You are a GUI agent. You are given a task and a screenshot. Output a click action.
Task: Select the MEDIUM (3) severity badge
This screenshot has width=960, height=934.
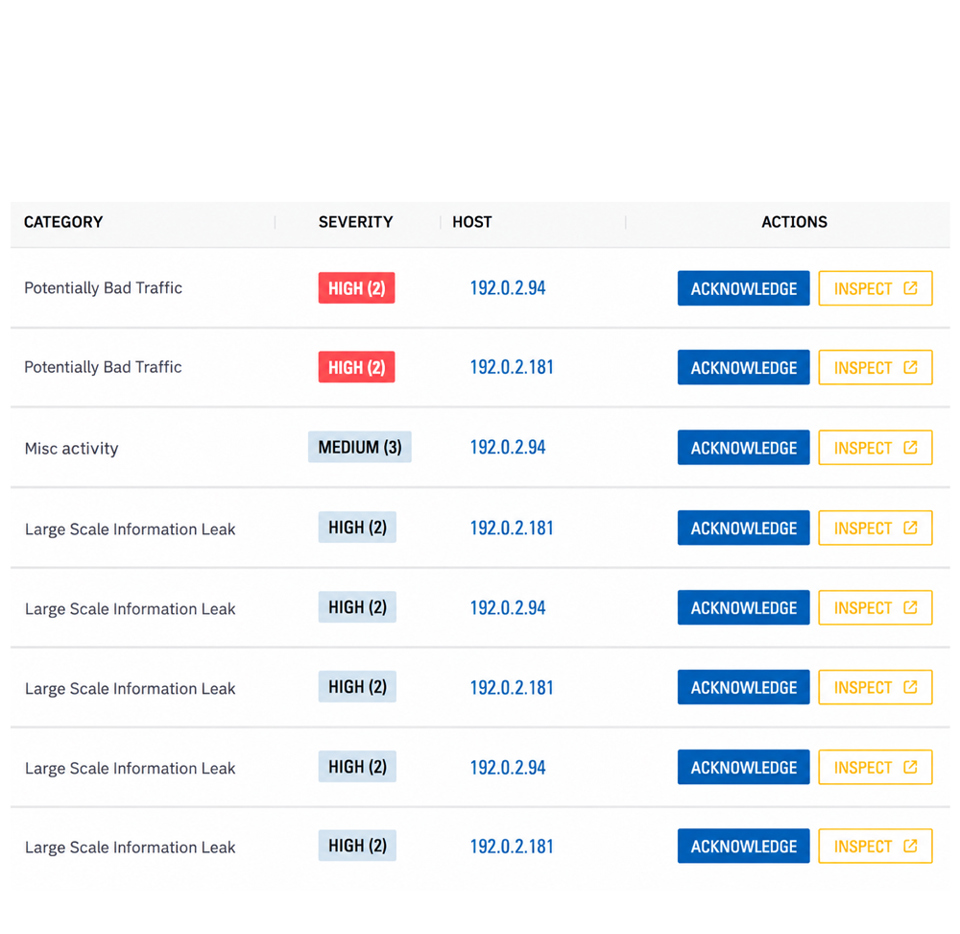point(359,447)
